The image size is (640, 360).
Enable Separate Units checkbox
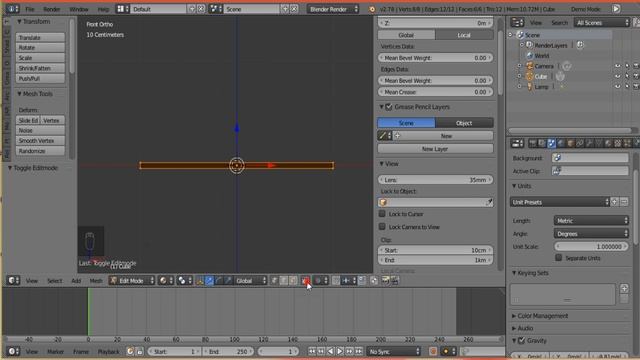558,258
